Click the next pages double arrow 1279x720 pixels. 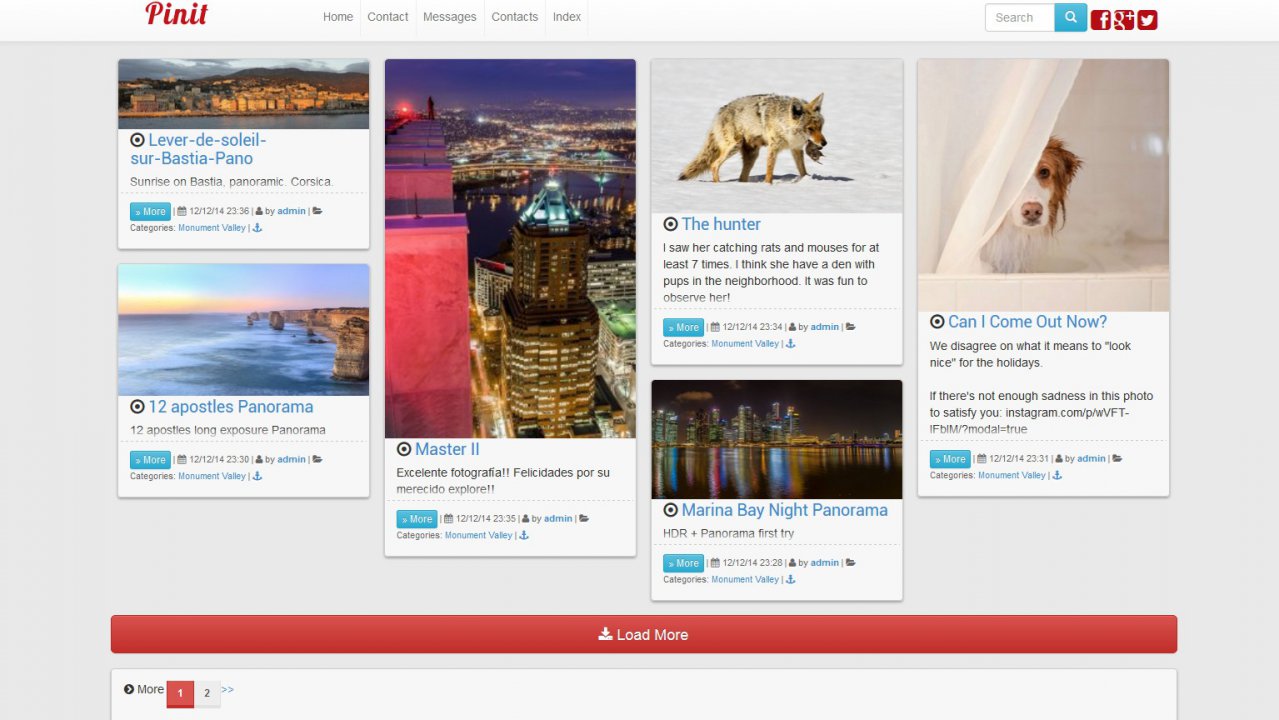(228, 689)
